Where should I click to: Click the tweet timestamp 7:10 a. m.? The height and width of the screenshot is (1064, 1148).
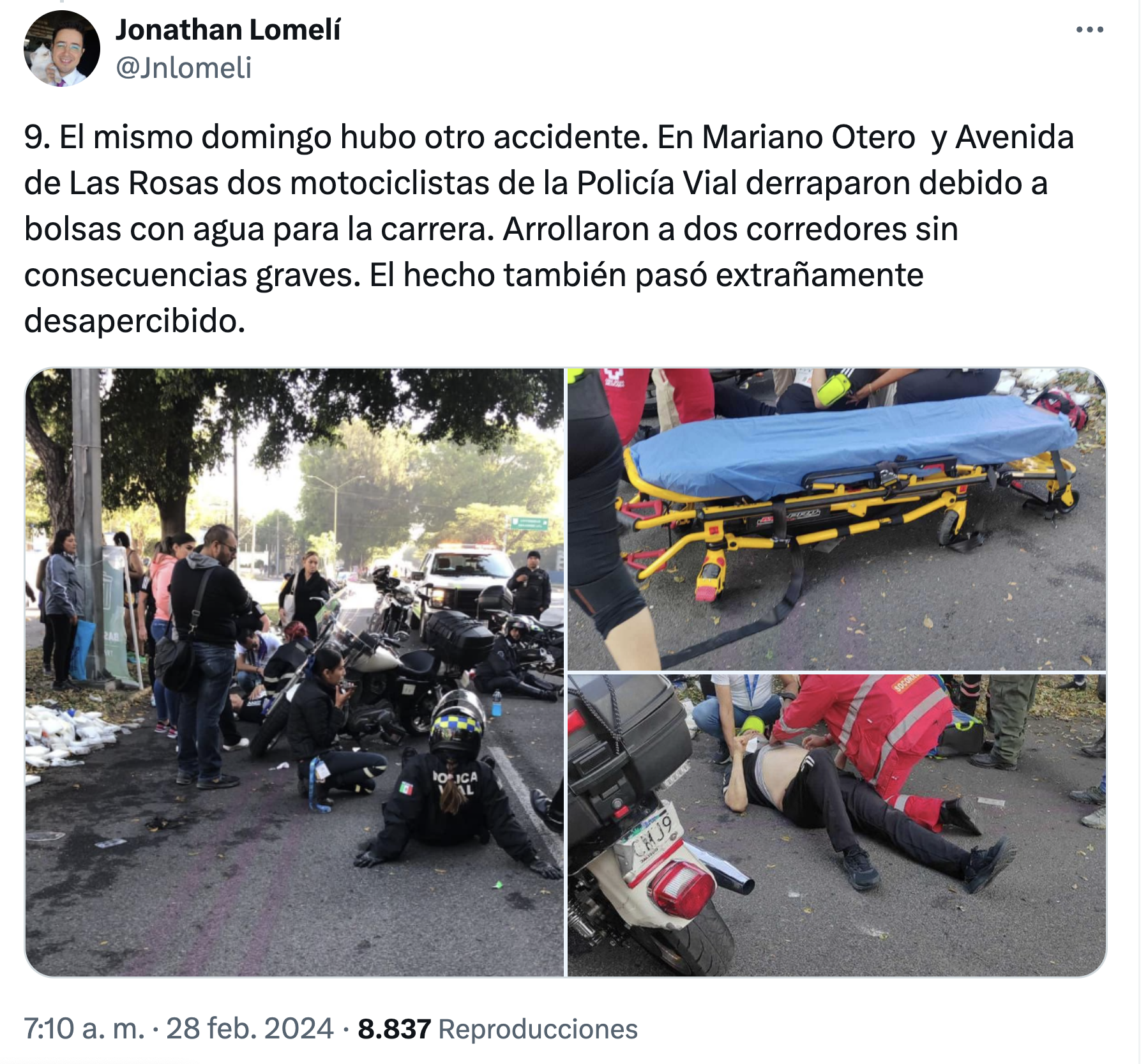[x=84, y=1029]
